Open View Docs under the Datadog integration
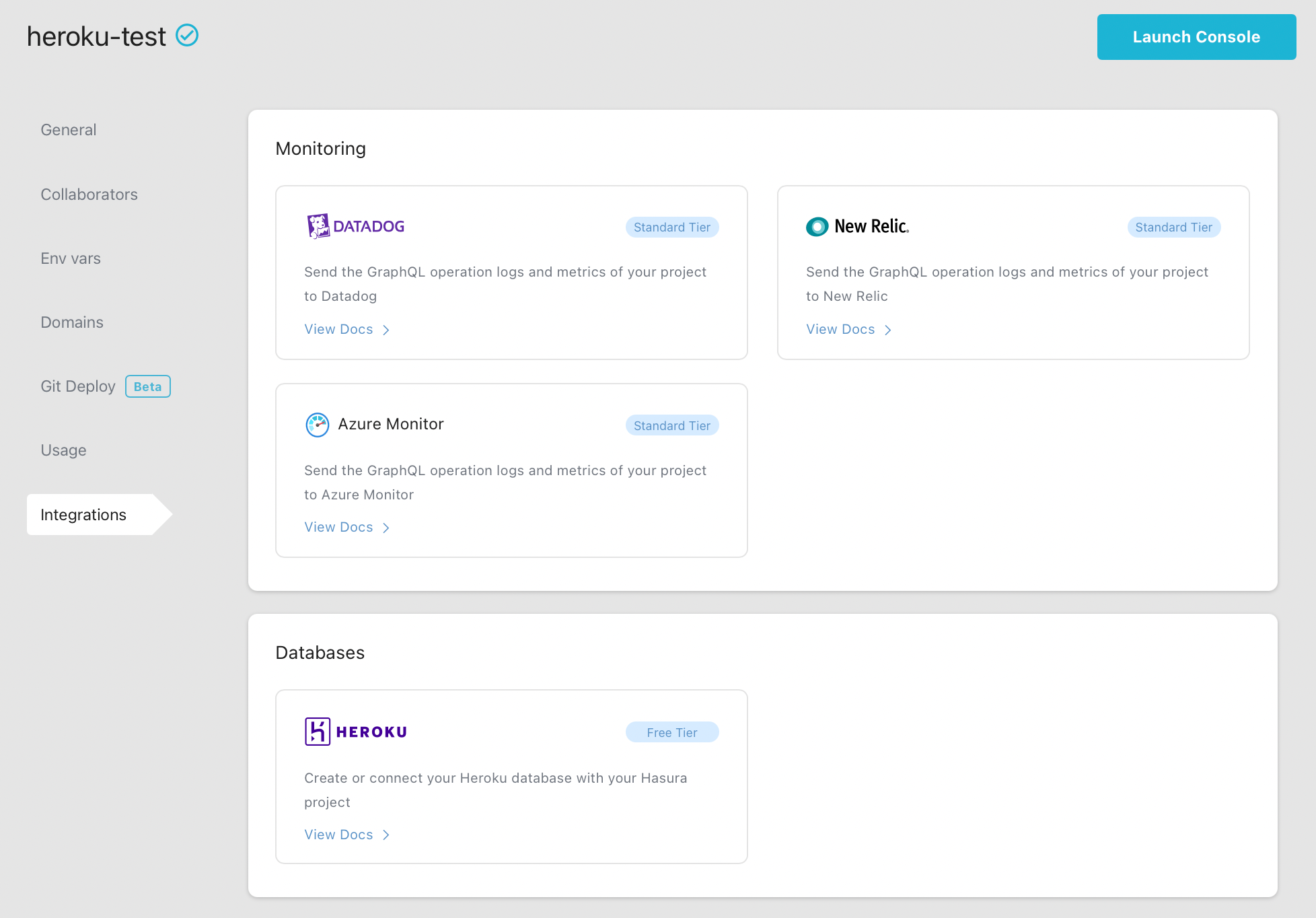 338,329
